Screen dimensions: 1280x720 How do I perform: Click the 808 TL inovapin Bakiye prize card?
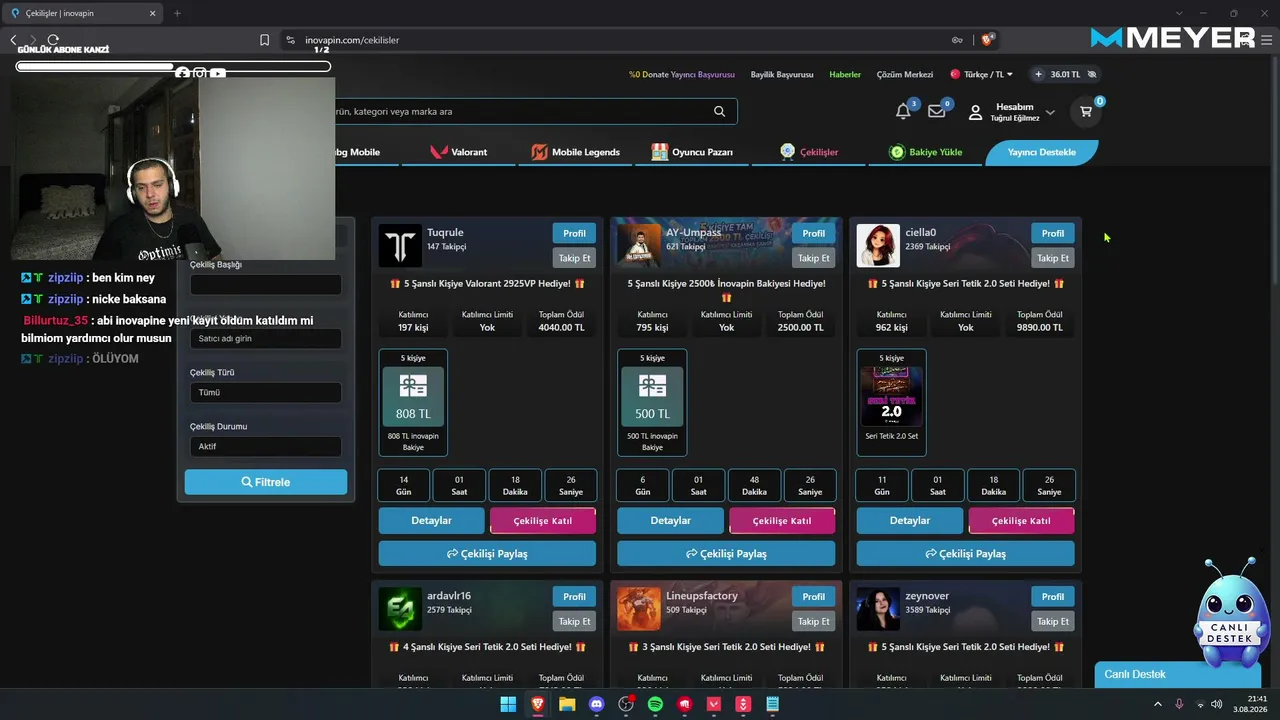[x=413, y=402]
